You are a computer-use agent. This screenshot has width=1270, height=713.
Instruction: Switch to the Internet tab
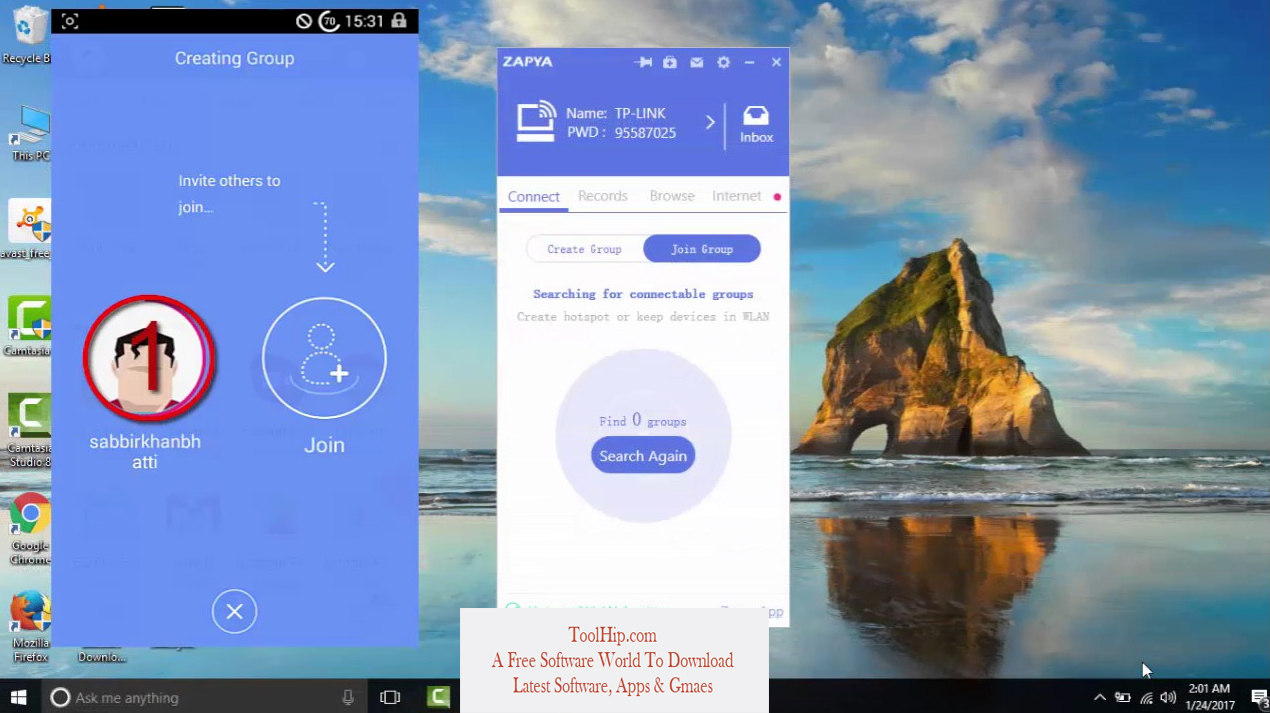(737, 196)
